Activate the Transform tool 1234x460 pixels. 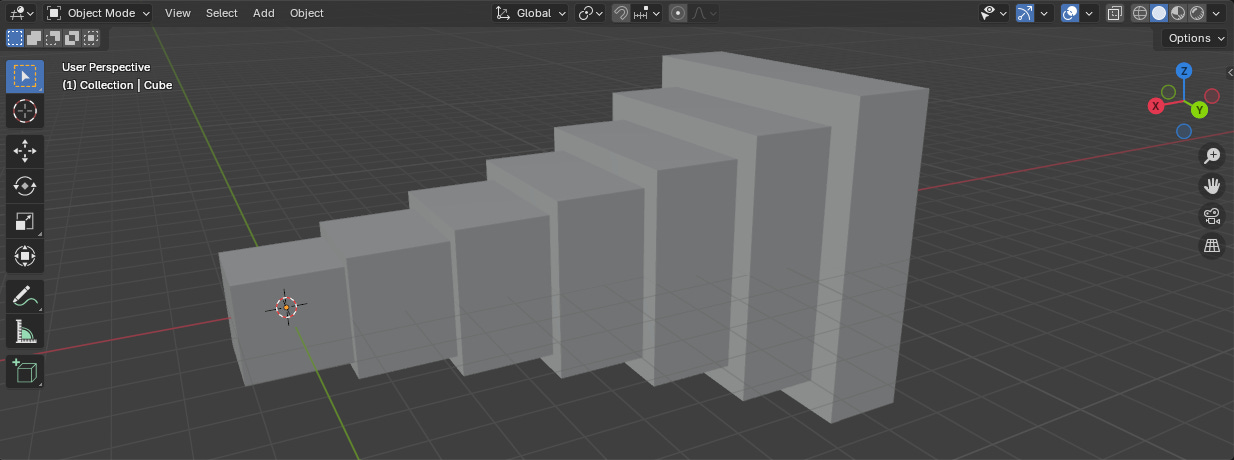coord(25,256)
